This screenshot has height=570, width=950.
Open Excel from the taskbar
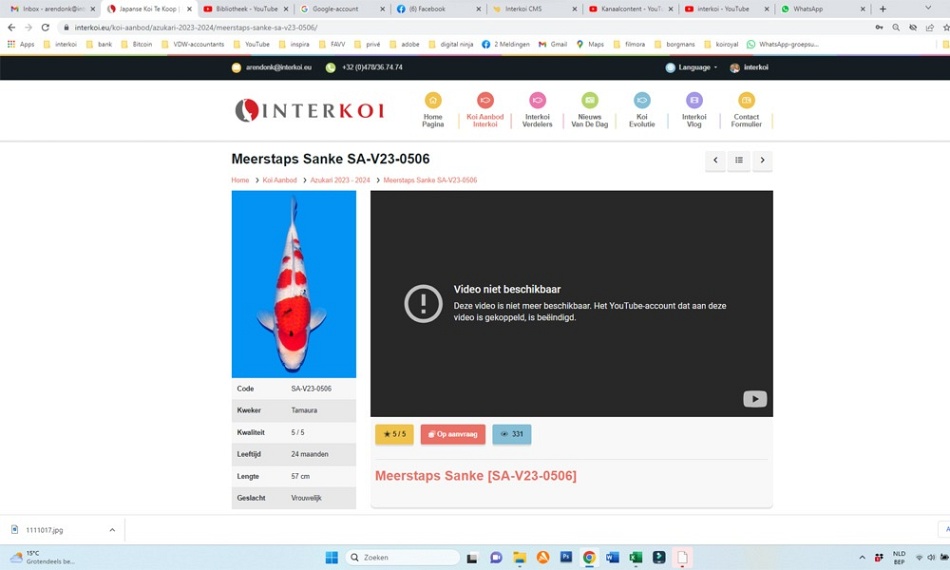(636, 557)
